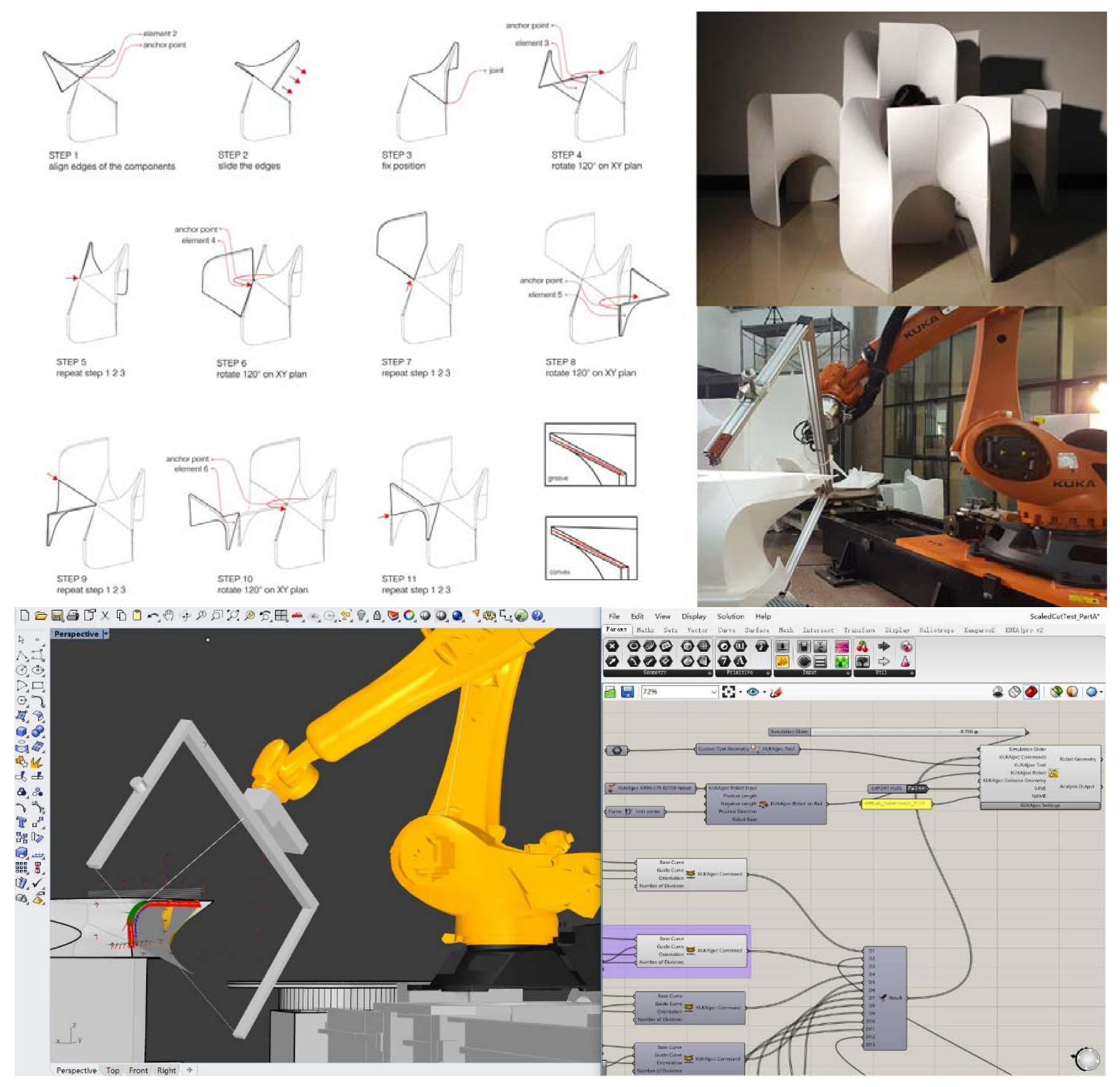The image size is (1120, 1087).
Task: Click the Rhino help question mark icon
Action: [537, 616]
